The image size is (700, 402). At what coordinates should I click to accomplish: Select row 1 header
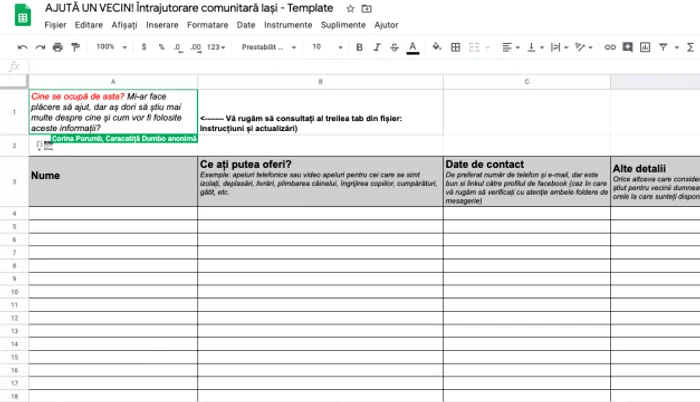click(x=14, y=112)
